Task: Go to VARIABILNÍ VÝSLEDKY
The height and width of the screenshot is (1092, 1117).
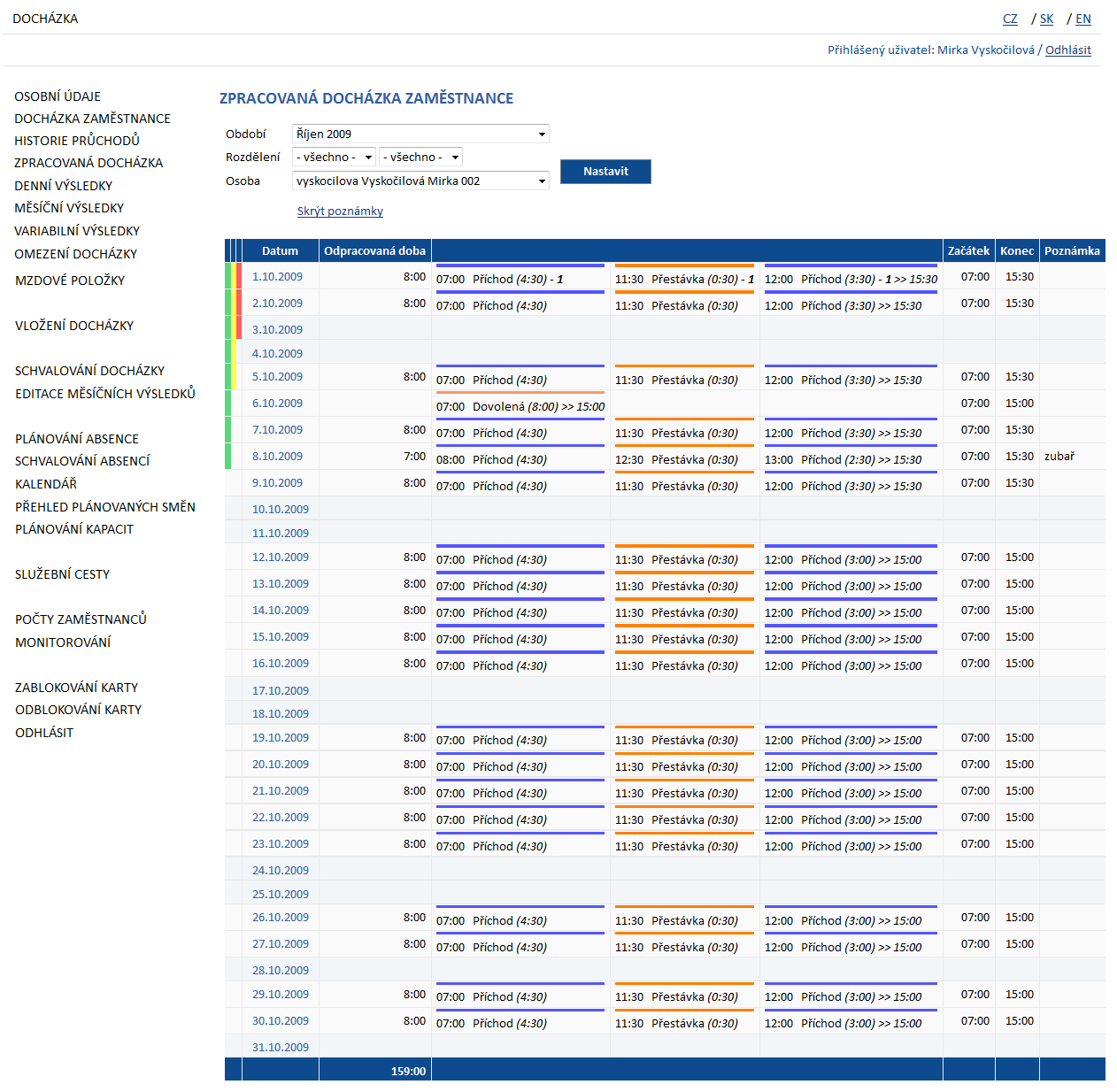Action: [77, 231]
